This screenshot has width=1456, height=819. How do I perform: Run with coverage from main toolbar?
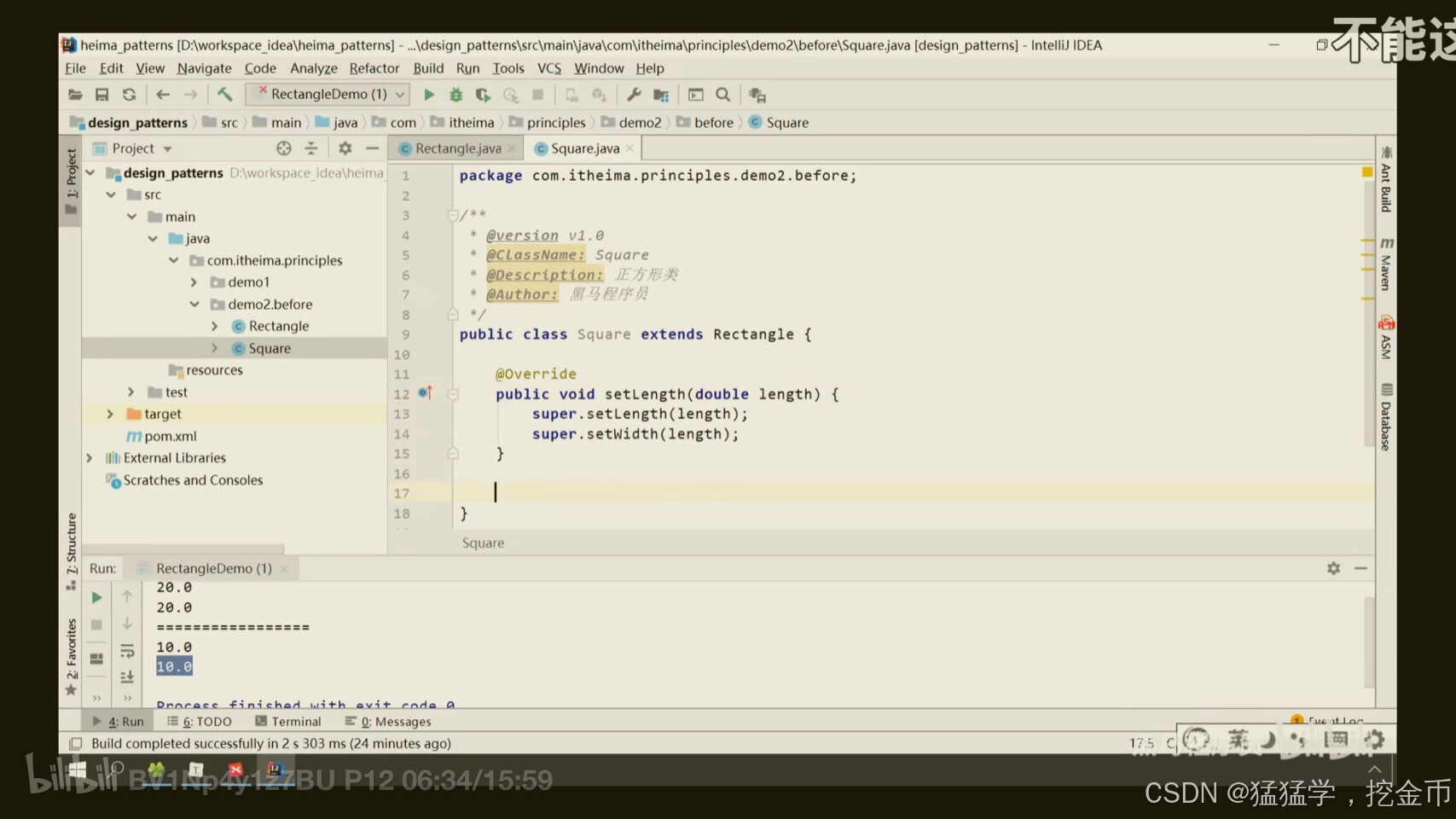point(483,95)
